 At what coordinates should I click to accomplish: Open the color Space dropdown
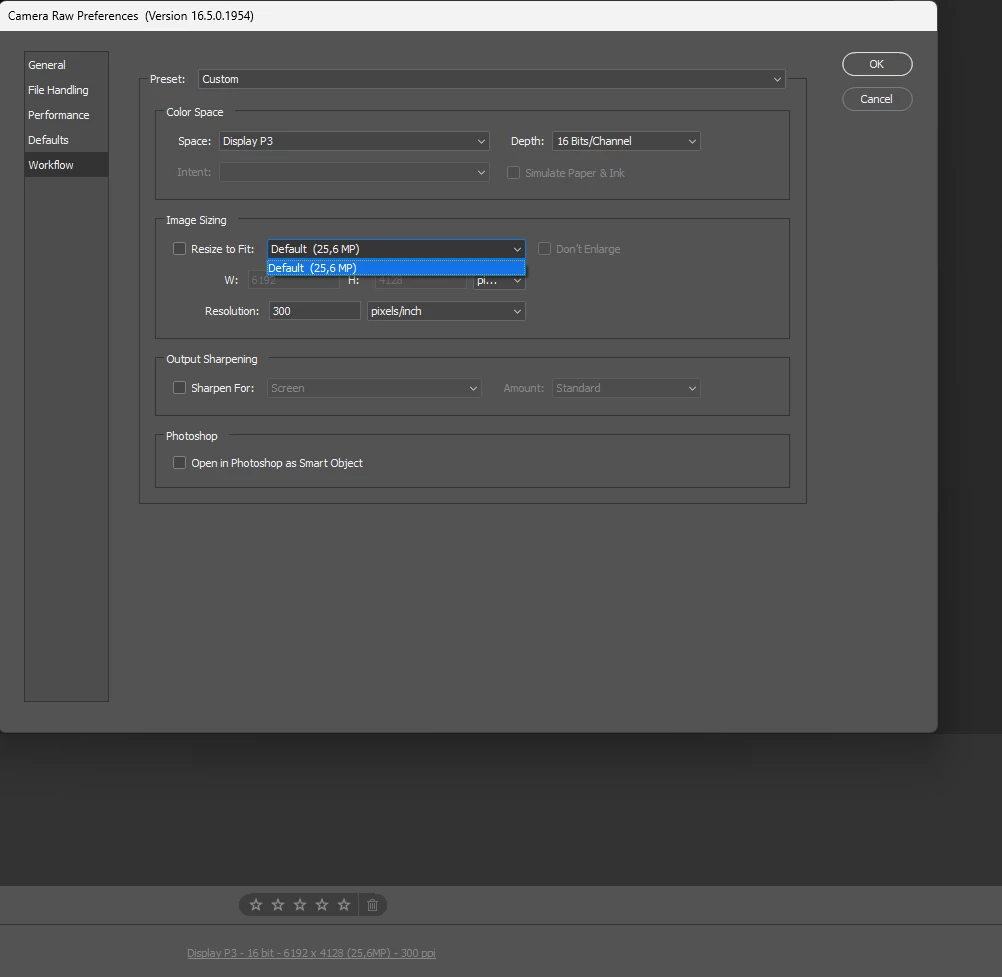tap(354, 141)
